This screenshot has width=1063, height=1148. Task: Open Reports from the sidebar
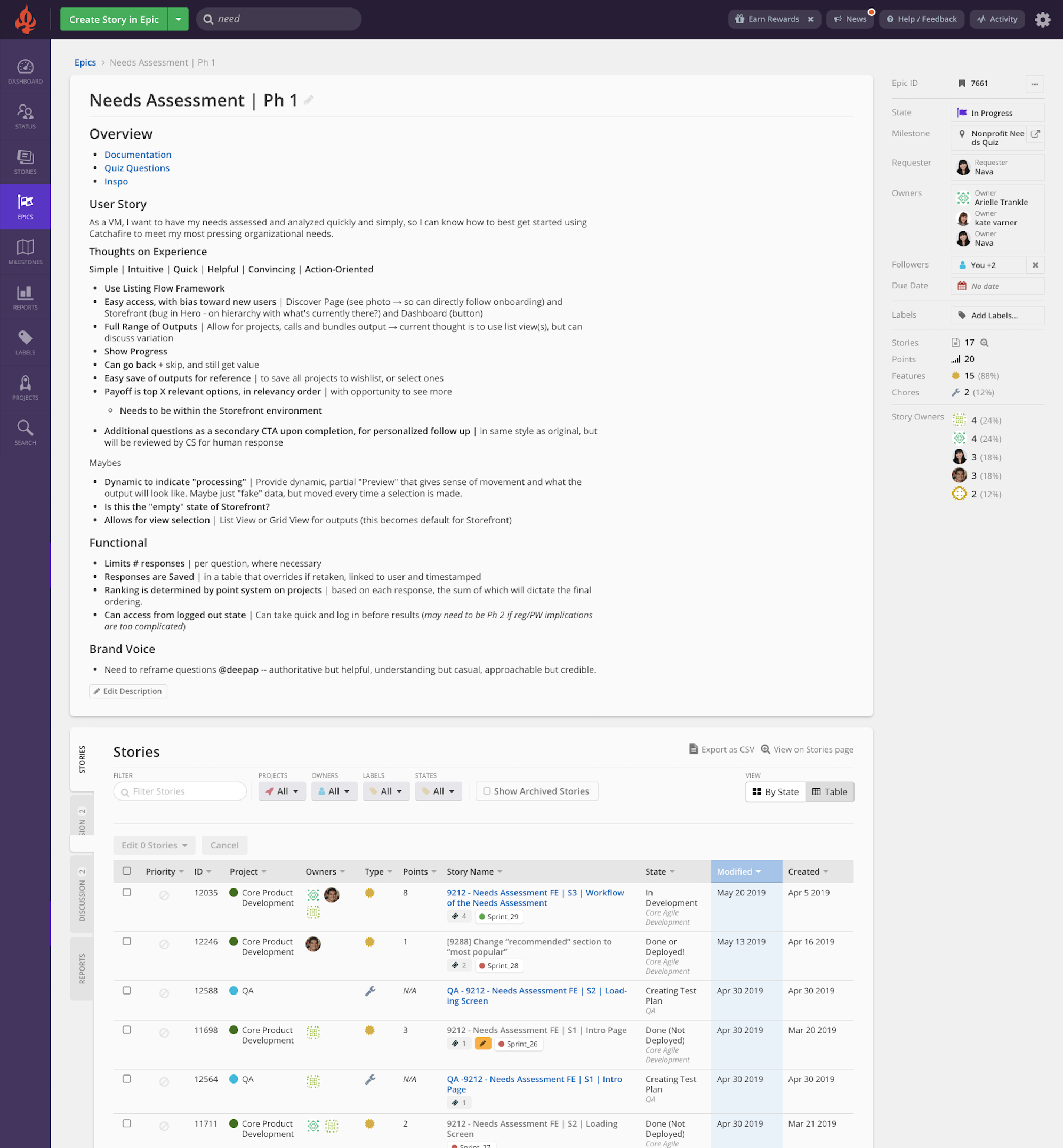tap(25, 297)
